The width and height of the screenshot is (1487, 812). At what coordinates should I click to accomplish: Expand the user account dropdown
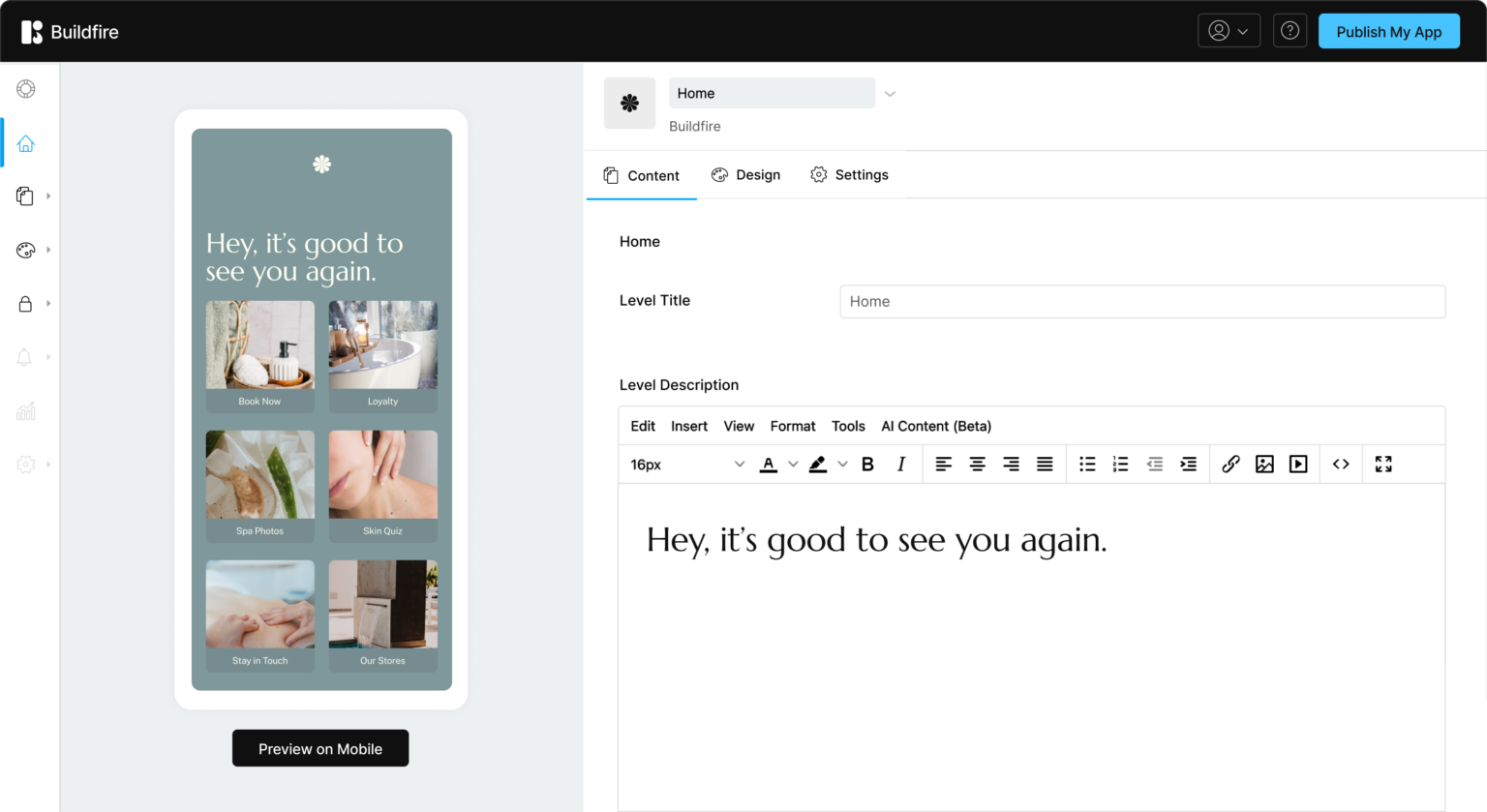1229,31
